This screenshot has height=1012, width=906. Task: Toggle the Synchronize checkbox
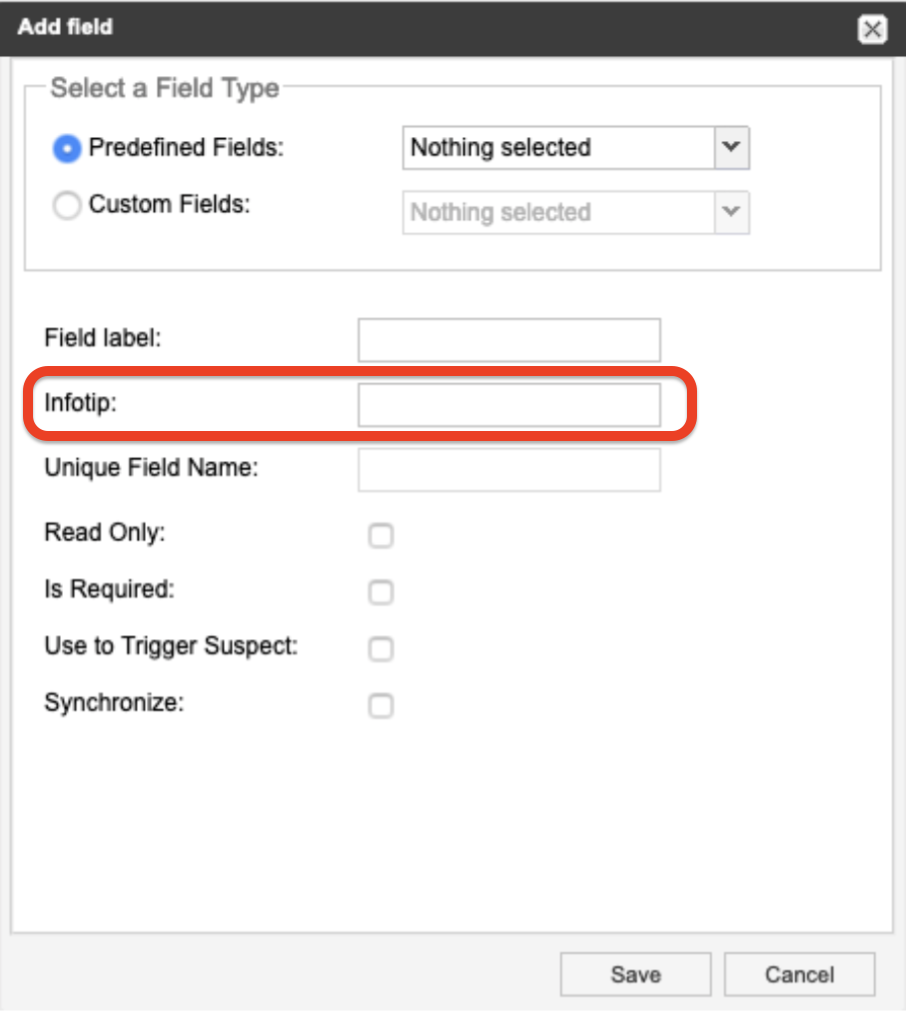[381, 705]
